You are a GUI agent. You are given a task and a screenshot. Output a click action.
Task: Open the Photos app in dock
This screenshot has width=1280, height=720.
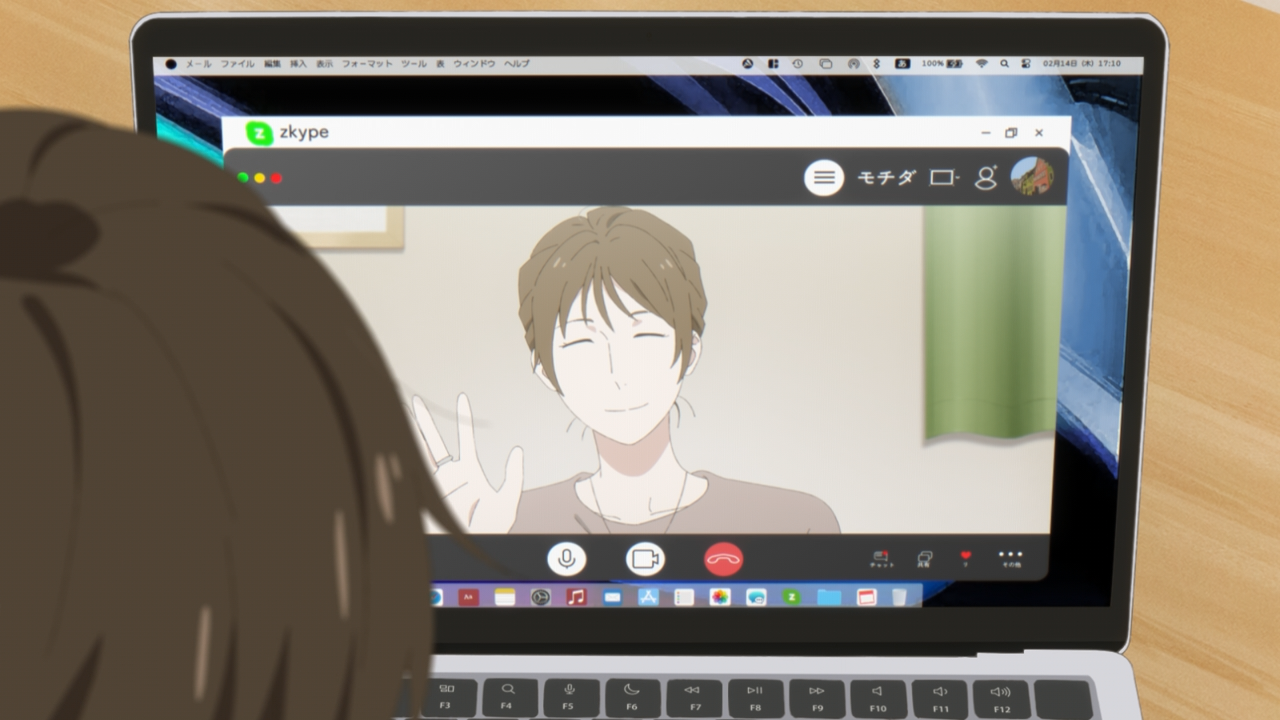pos(720,597)
